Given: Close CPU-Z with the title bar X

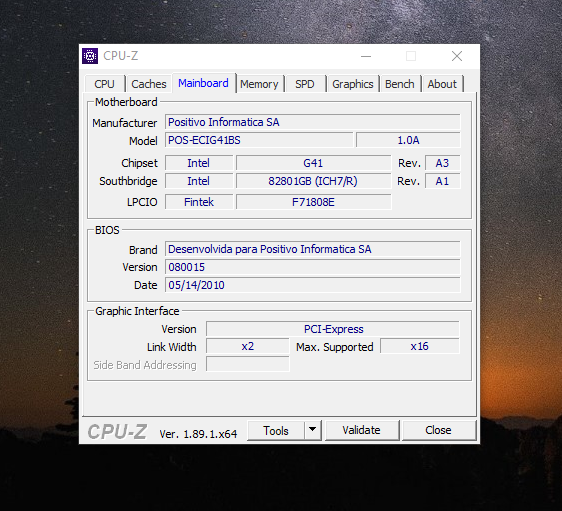Looking at the screenshot, I should pos(457,56).
